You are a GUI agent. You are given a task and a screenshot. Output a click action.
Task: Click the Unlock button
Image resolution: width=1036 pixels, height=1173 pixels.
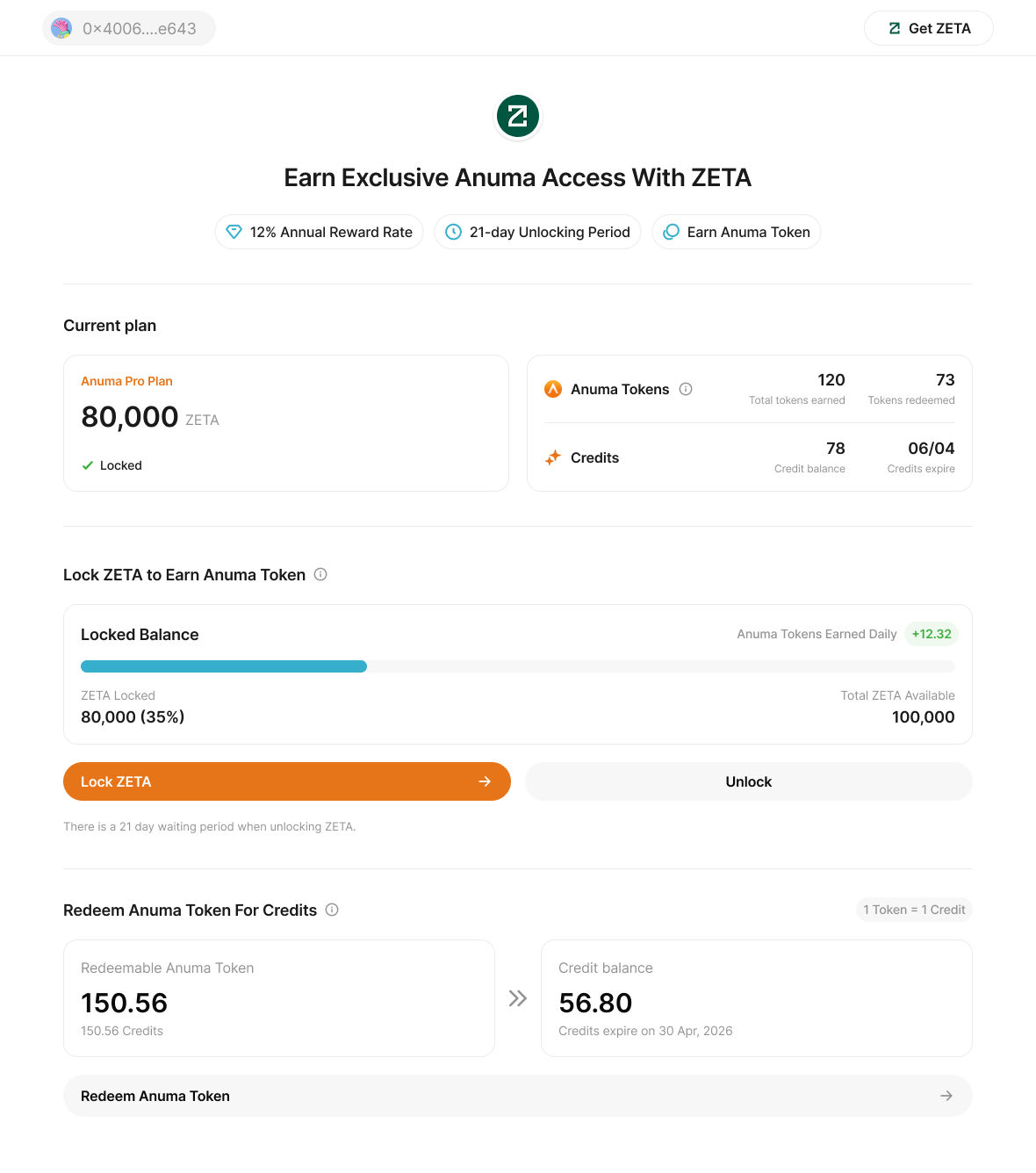749,781
